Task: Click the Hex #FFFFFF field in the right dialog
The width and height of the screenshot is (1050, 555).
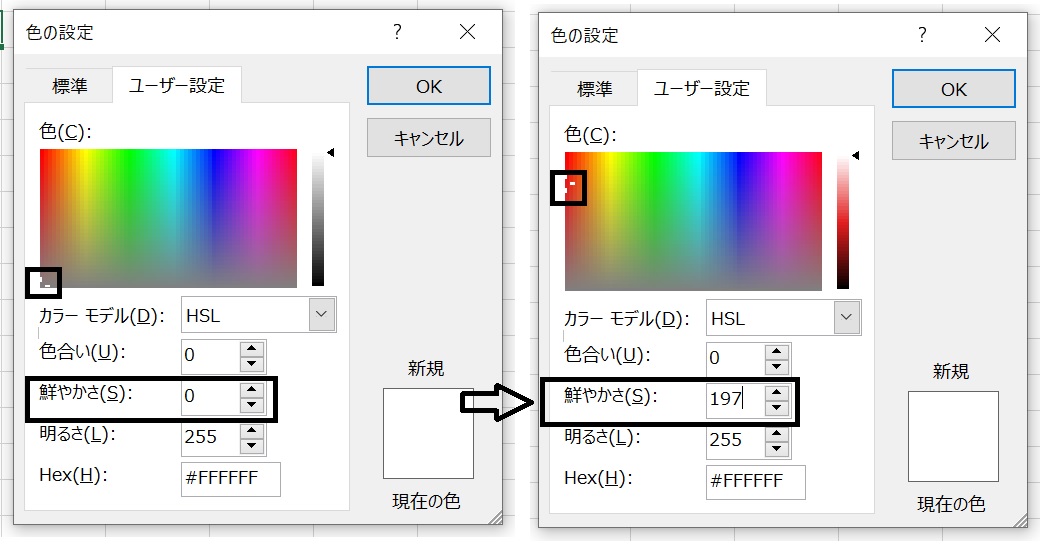Action: (755, 481)
